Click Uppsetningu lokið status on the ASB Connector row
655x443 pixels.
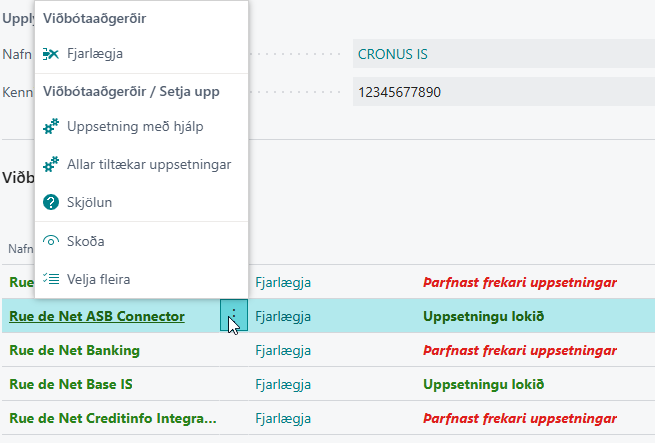pyautogui.click(x=483, y=316)
